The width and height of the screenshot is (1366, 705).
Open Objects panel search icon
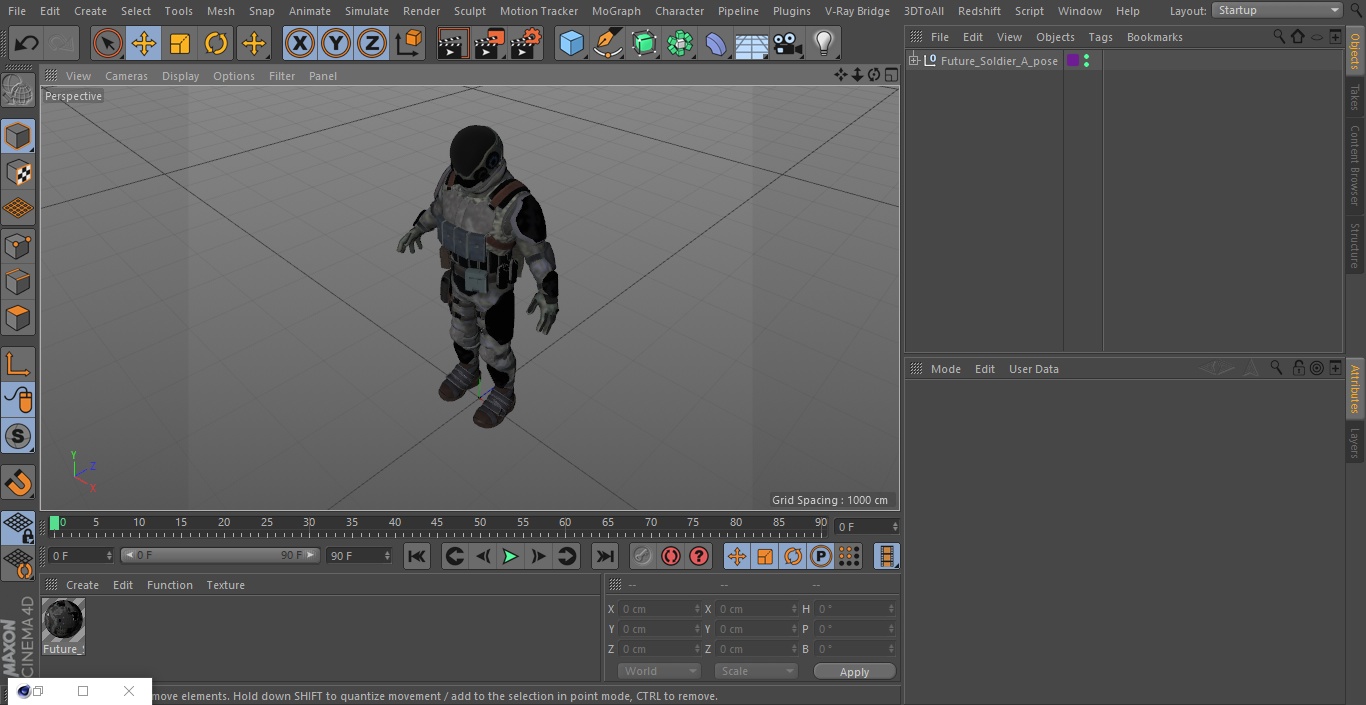tap(1279, 36)
